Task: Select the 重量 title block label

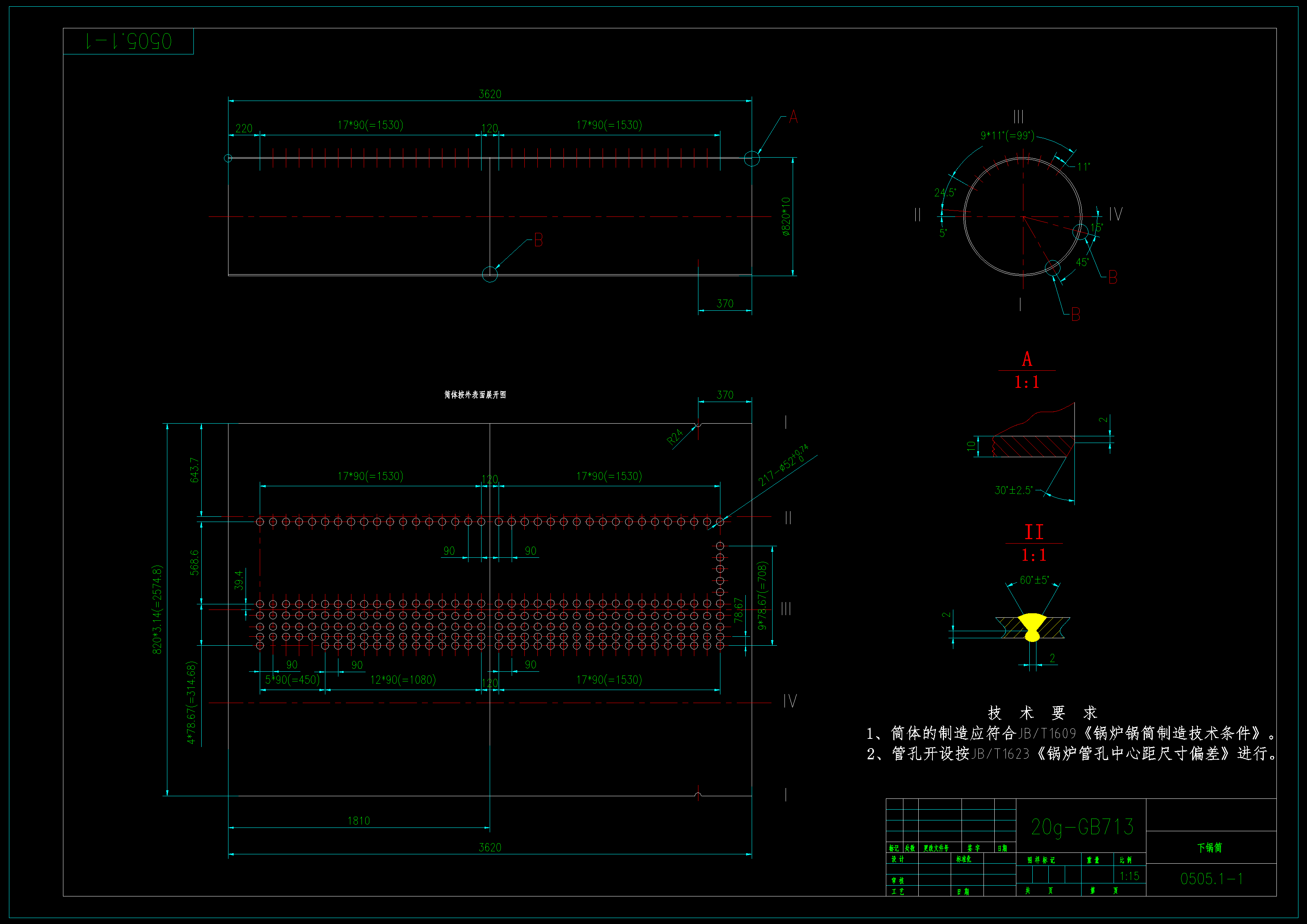Action: (1093, 860)
